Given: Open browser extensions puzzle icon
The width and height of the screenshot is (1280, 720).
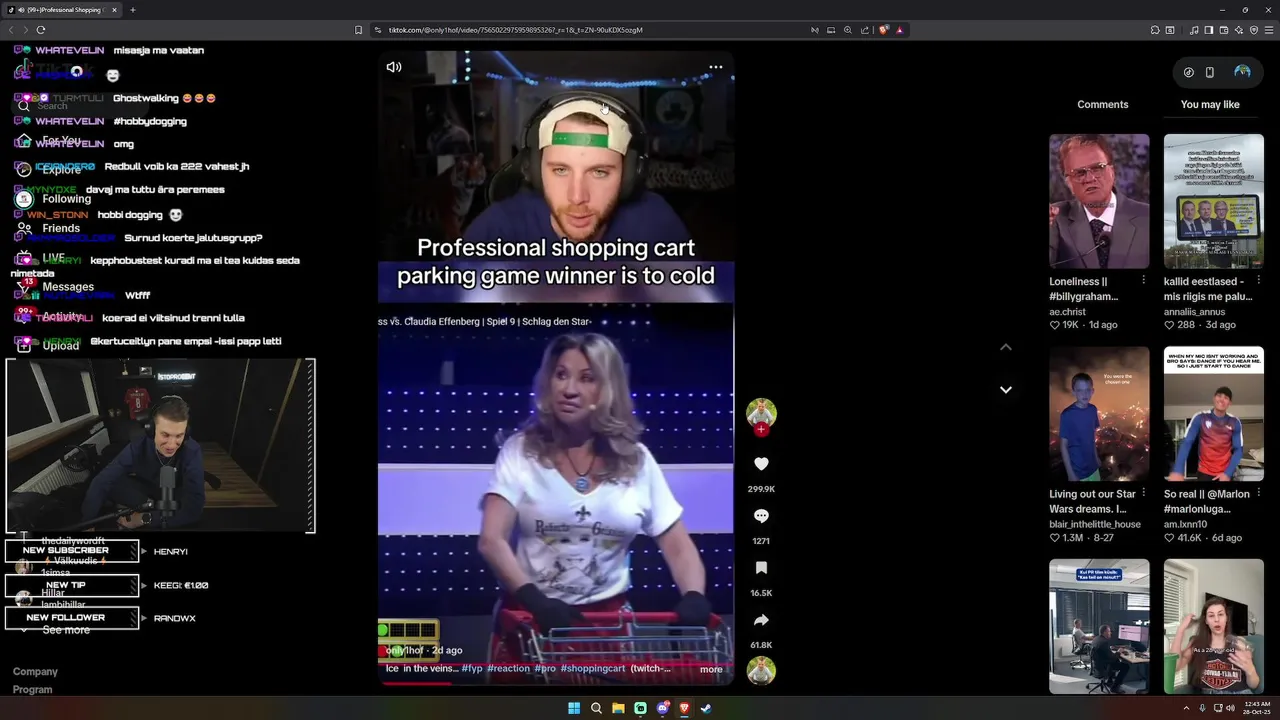Looking at the screenshot, I should pyautogui.click(x=1153, y=30).
